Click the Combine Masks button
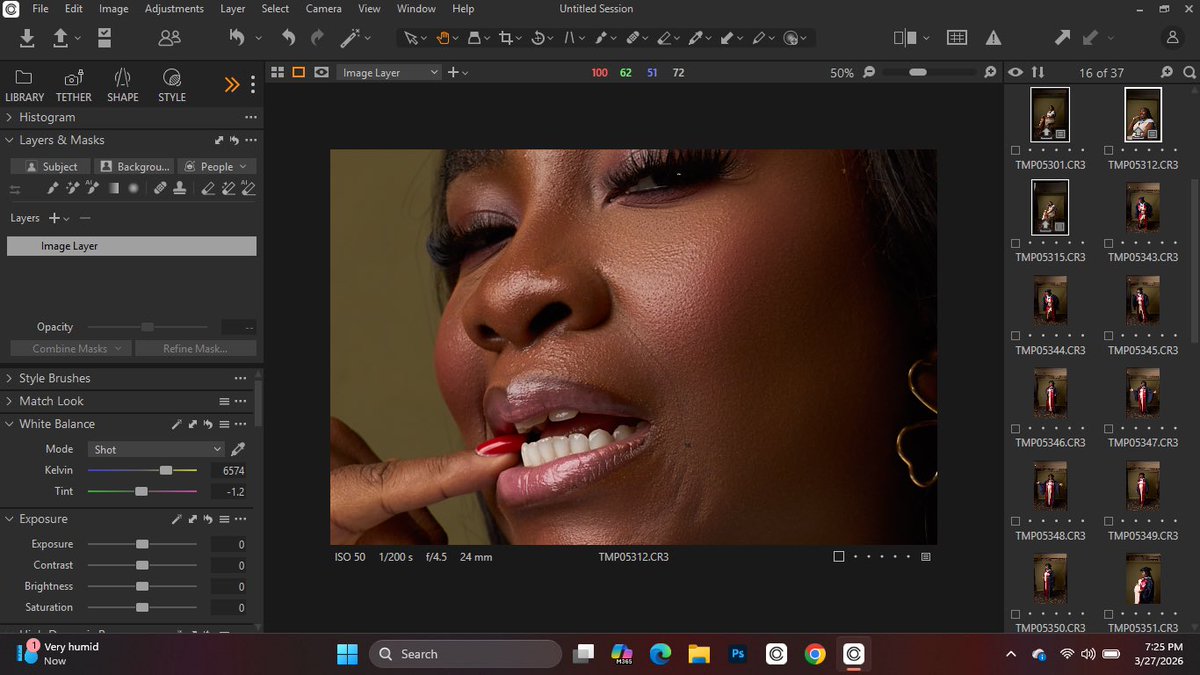1200x675 pixels. pos(70,349)
